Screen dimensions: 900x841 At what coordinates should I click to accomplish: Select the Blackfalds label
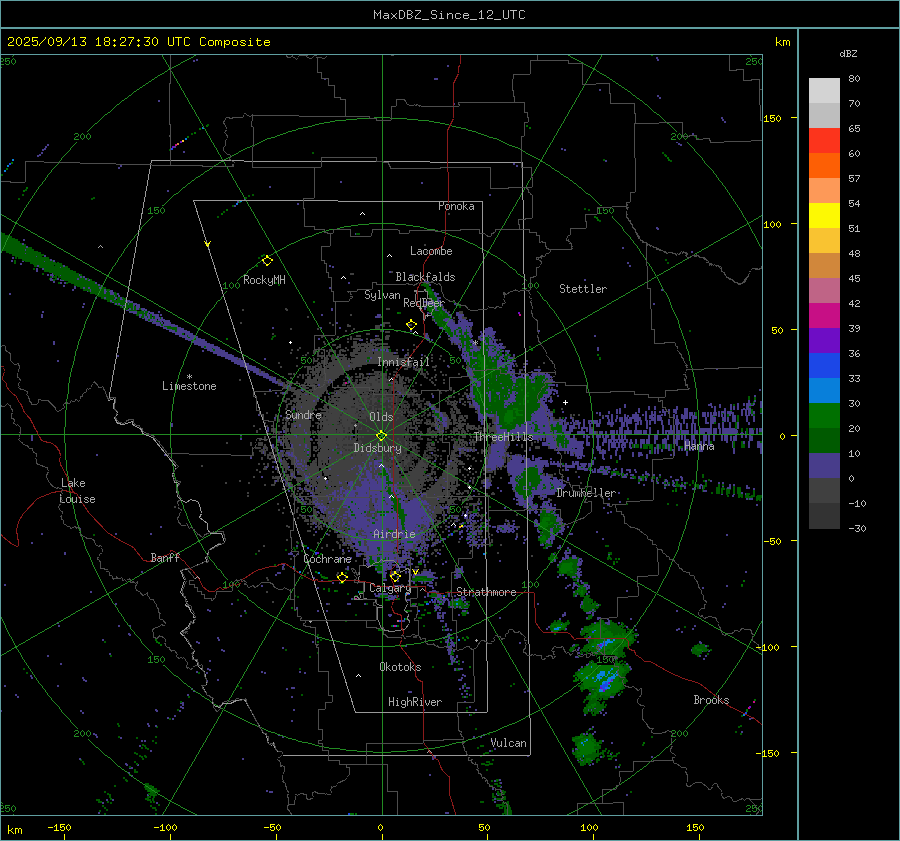425,277
